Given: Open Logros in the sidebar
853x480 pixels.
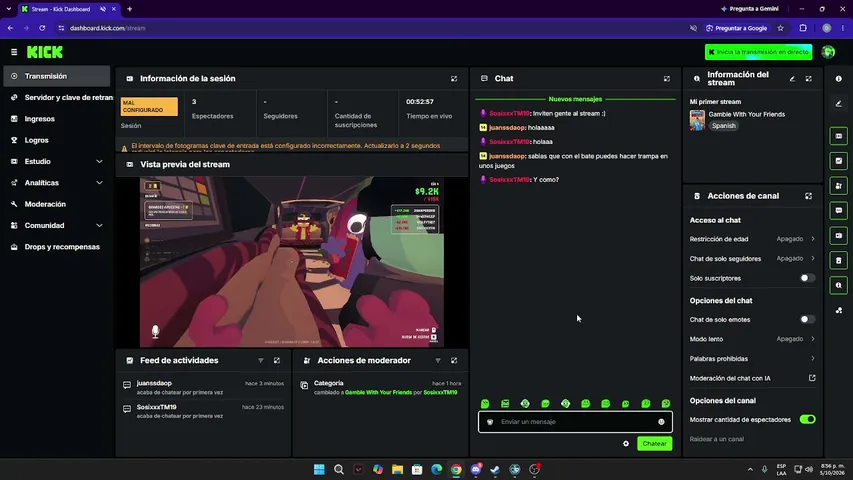Looking at the screenshot, I should coord(57,140).
